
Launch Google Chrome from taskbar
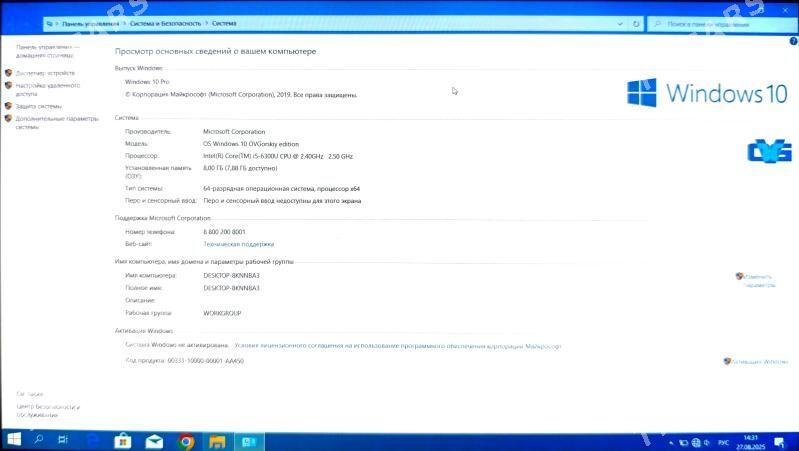click(186, 441)
